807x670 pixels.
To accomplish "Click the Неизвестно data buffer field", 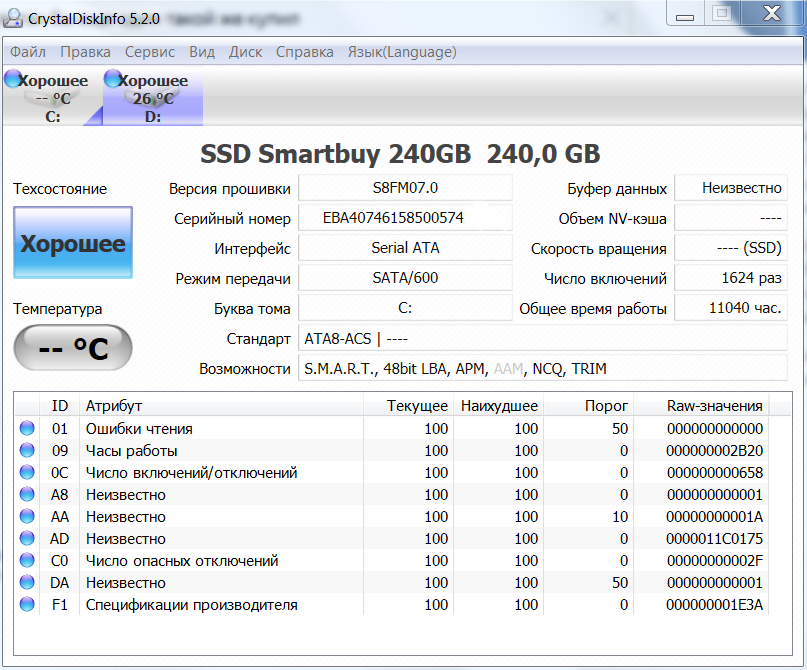I will [731, 188].
